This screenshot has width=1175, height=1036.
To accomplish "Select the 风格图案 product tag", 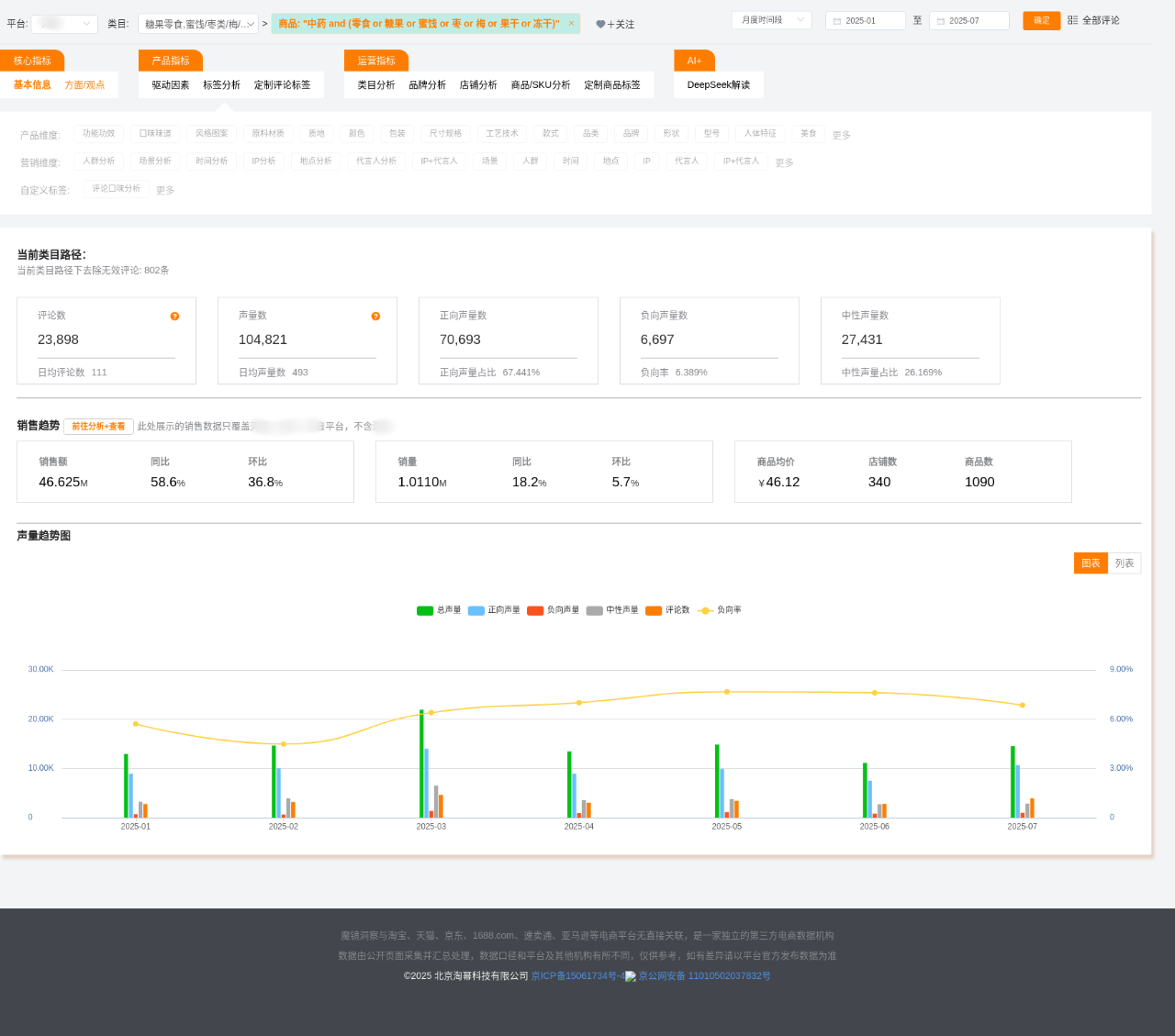I will tap(212, 134).
